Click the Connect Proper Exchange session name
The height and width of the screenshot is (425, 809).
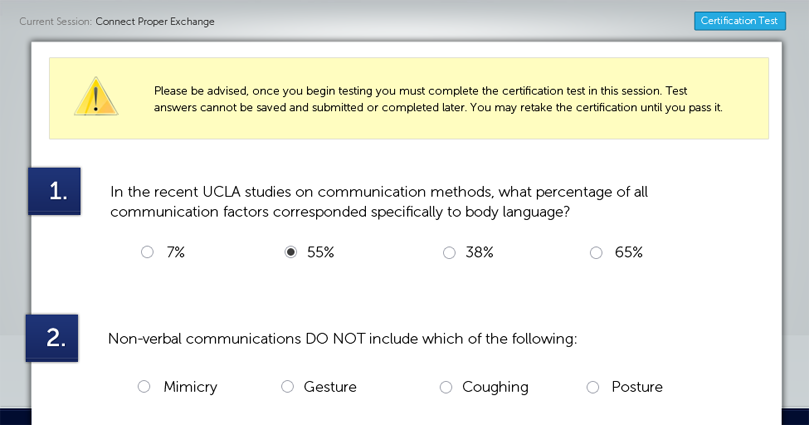(155, 22)
